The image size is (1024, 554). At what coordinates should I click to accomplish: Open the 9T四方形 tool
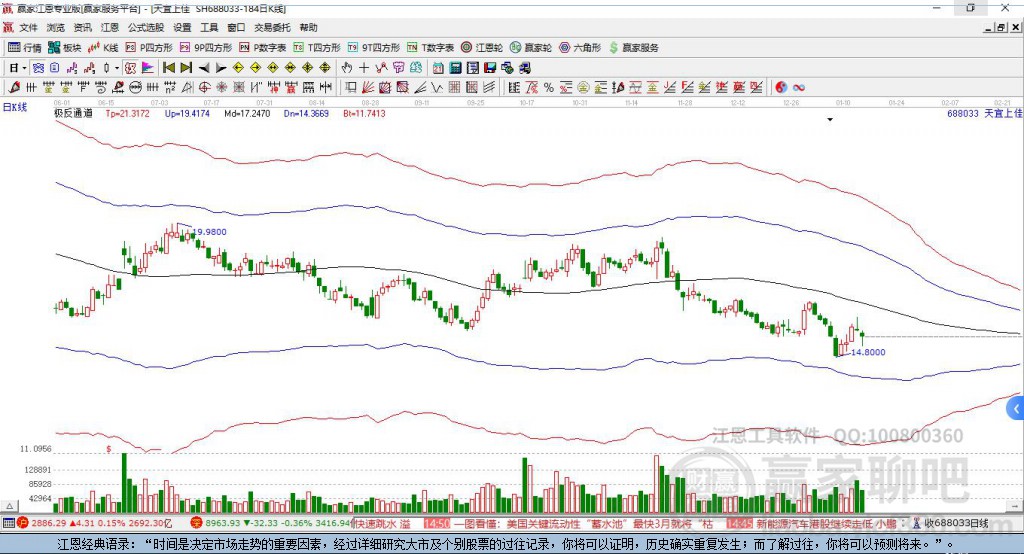pyautogui.click(x=374, y=48)
